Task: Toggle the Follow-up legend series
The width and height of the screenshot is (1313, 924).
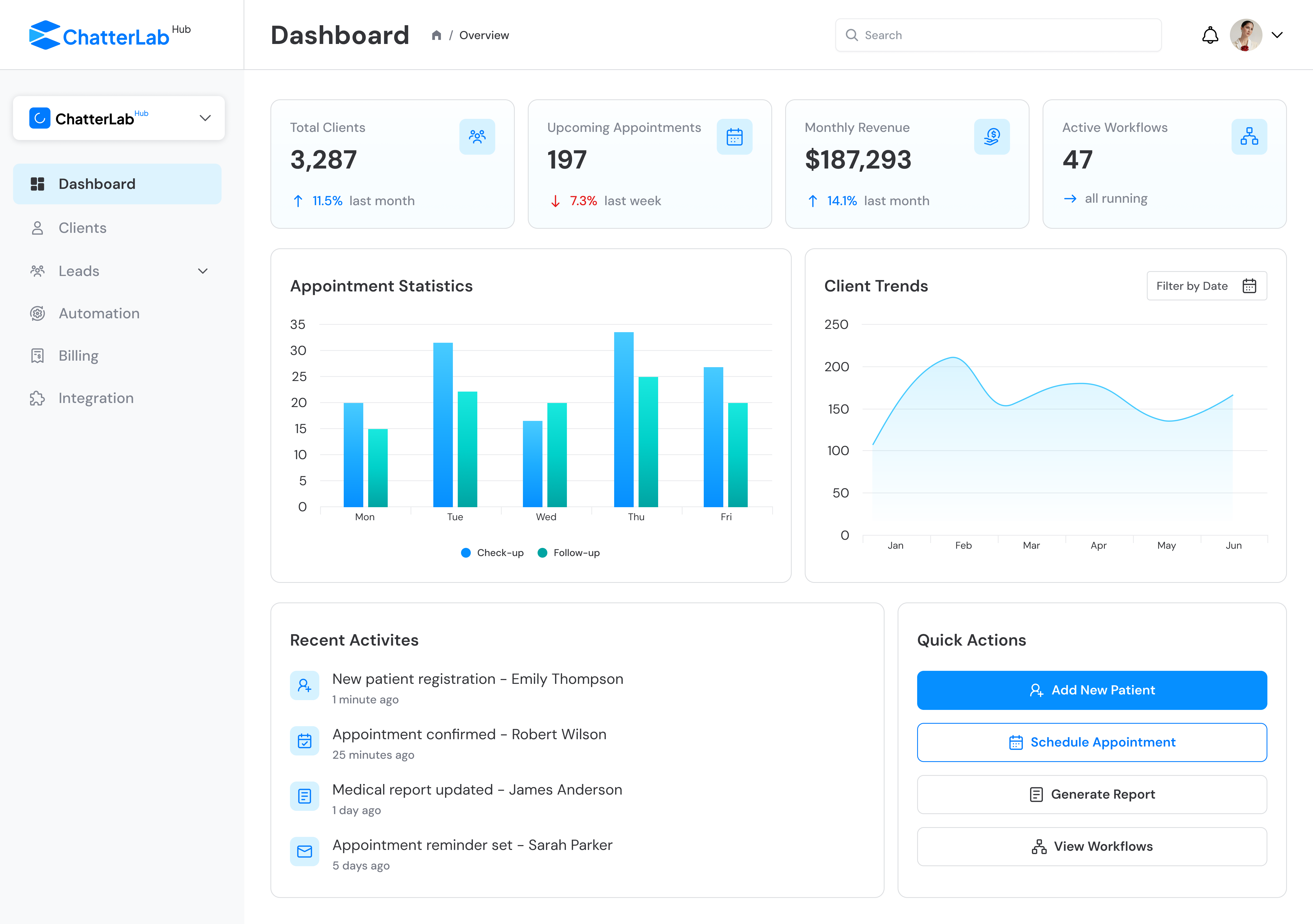Action: coord(569,553)
